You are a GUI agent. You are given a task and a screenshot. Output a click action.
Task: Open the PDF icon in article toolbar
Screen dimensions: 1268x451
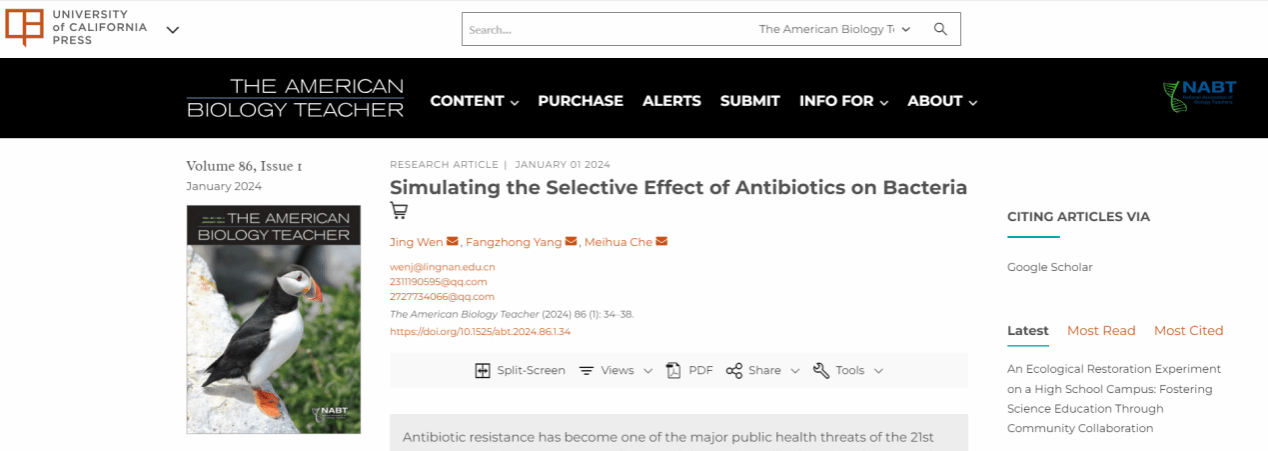click(x=674, y=370)
